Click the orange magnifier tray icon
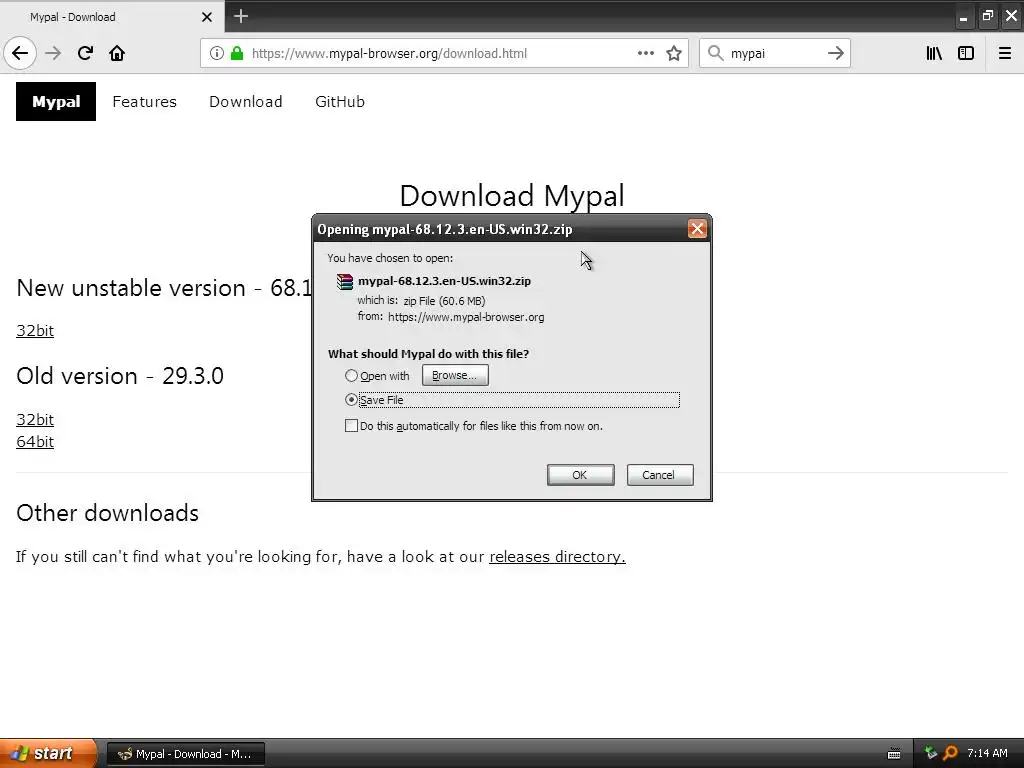This screenshot has height=768, width=1024. pyautogui.click(x=950, y=754)
